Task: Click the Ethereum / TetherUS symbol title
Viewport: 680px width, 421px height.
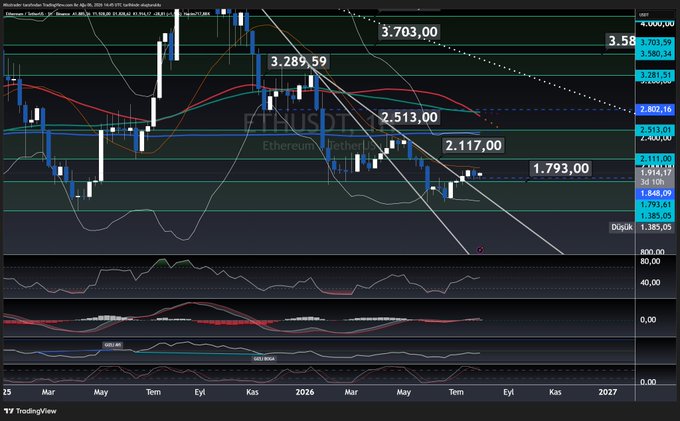Action: 25,14
